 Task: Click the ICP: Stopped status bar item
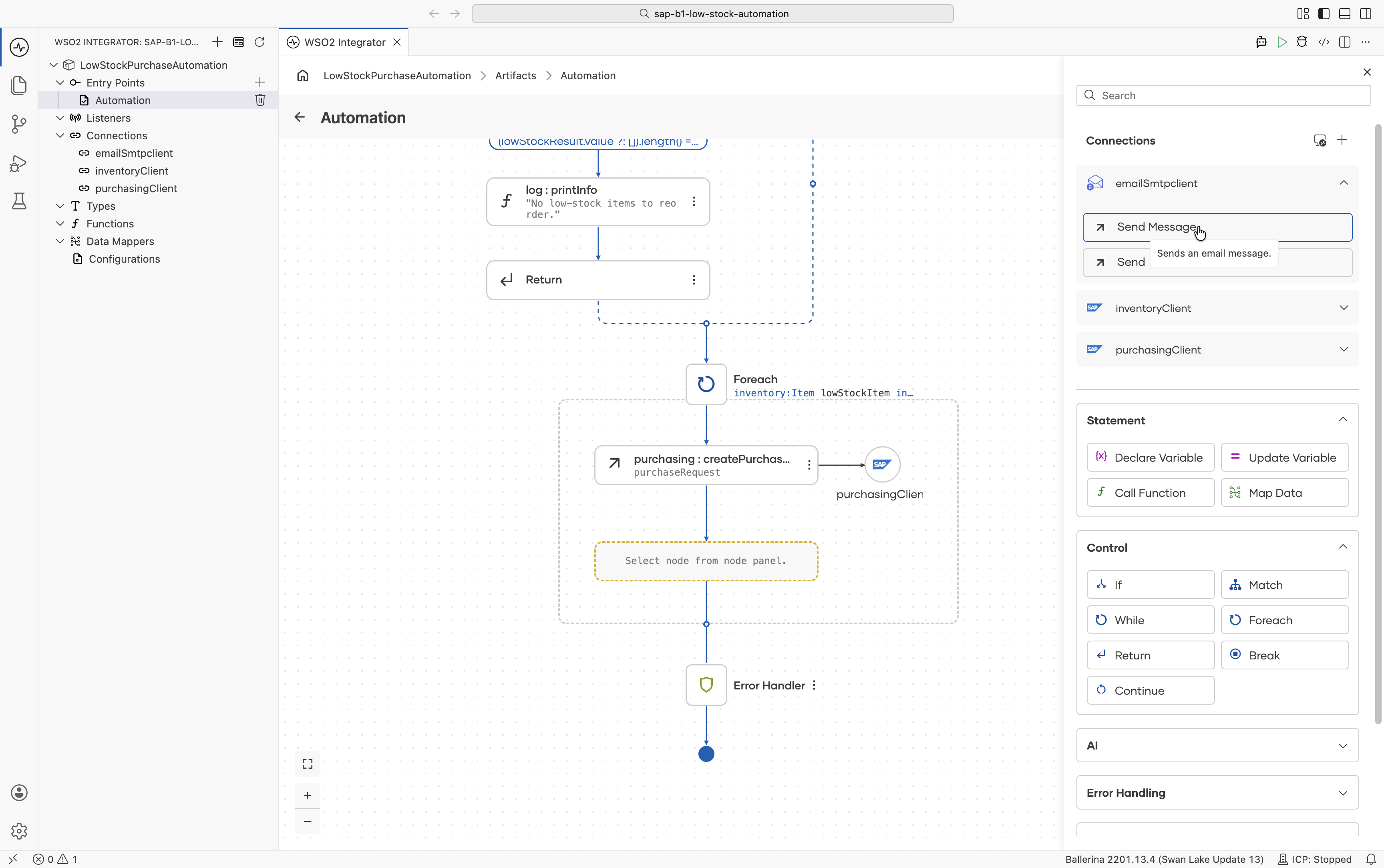pos(1315,859)
